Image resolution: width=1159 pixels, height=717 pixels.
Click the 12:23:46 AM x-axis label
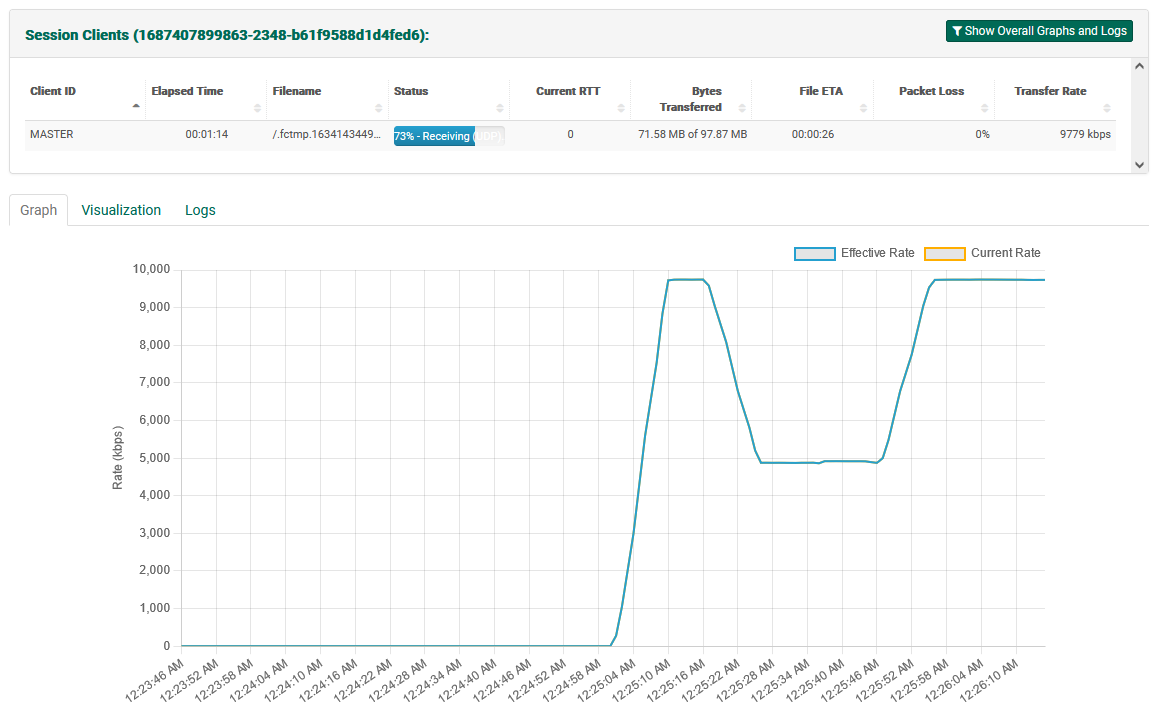click(x=154, y=681)
